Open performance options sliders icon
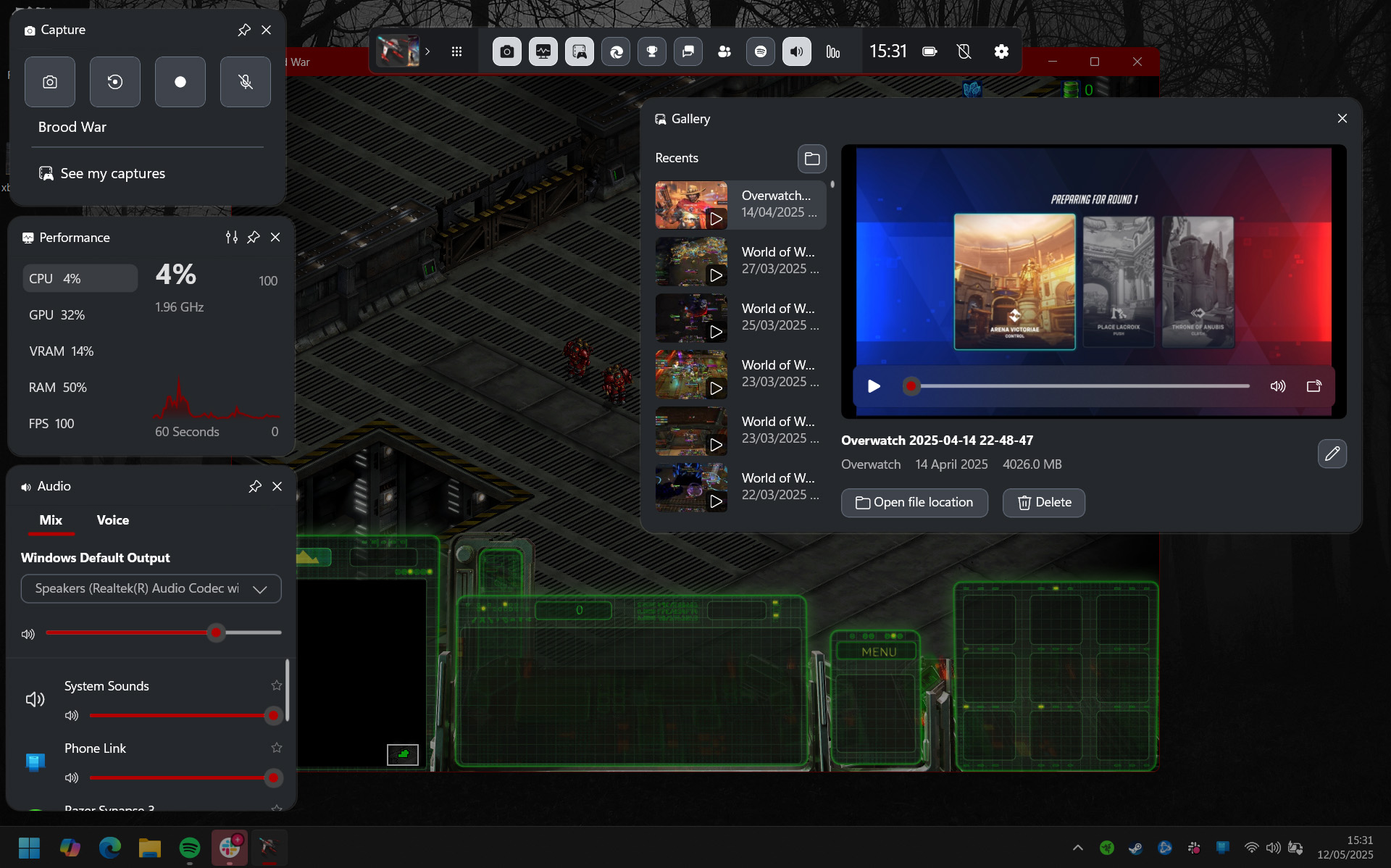Image resolution: width=1391 pixels, height=868 pixels. point(231,238)
